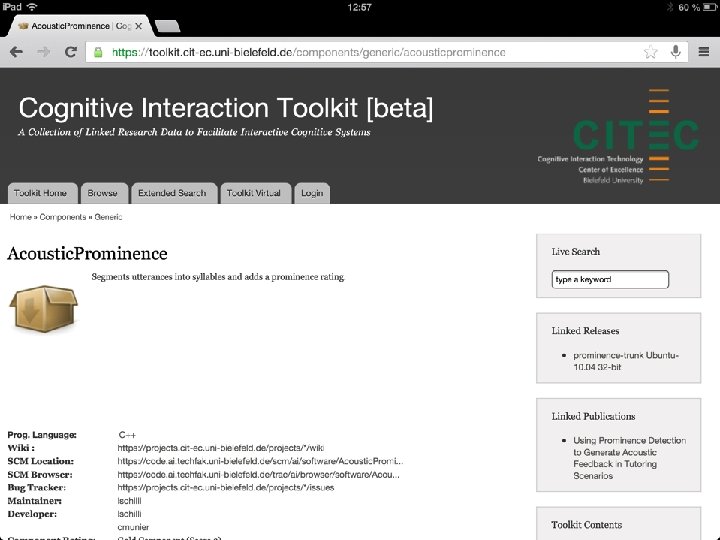This screenshot has height=540, width=720.
Task: Click the Toolkit Contents heading
Action: click(586, 524)
